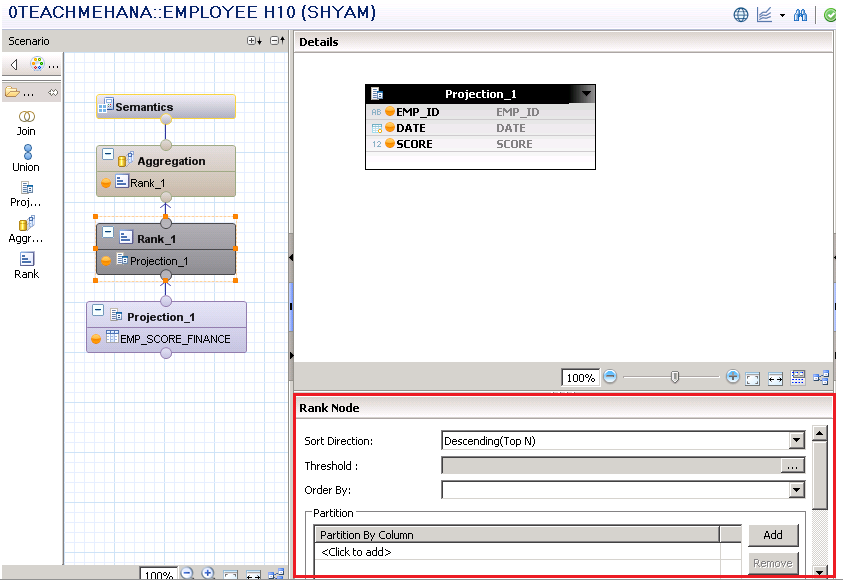The height and width of the screenshot is (581, 843).
Task: Collapse all nodes in Scenario panel
Action: coord(277,41)
